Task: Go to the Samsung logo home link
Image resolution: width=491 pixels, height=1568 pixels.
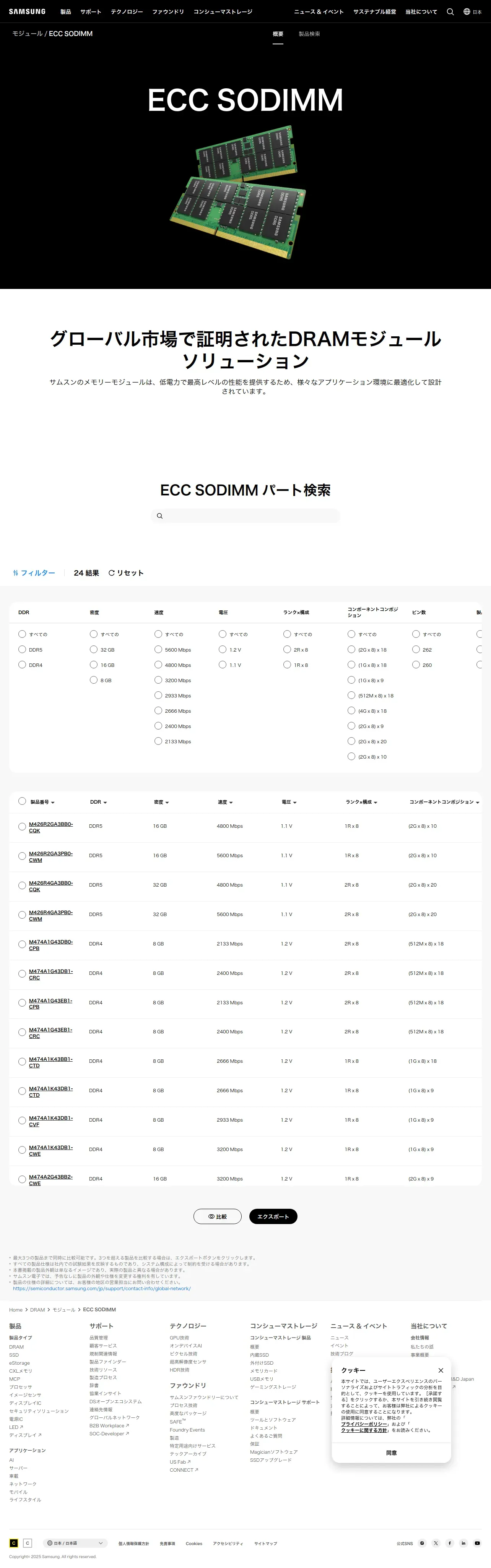Action: pos(27,11)
